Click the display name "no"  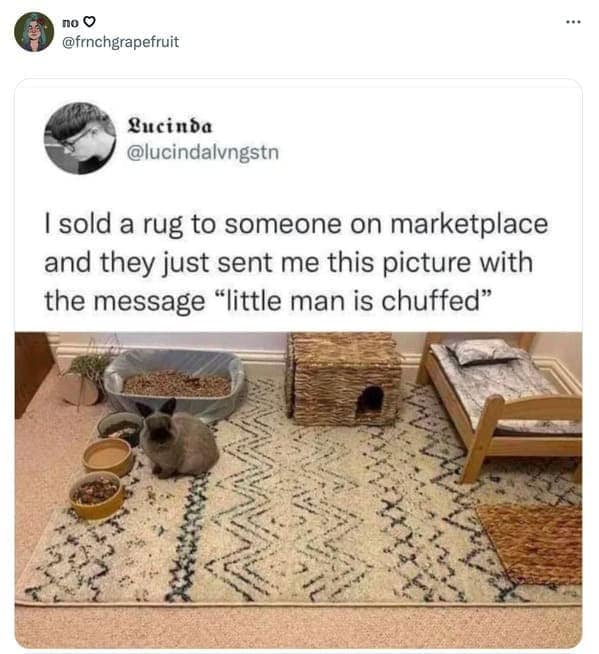click(70, 22)
